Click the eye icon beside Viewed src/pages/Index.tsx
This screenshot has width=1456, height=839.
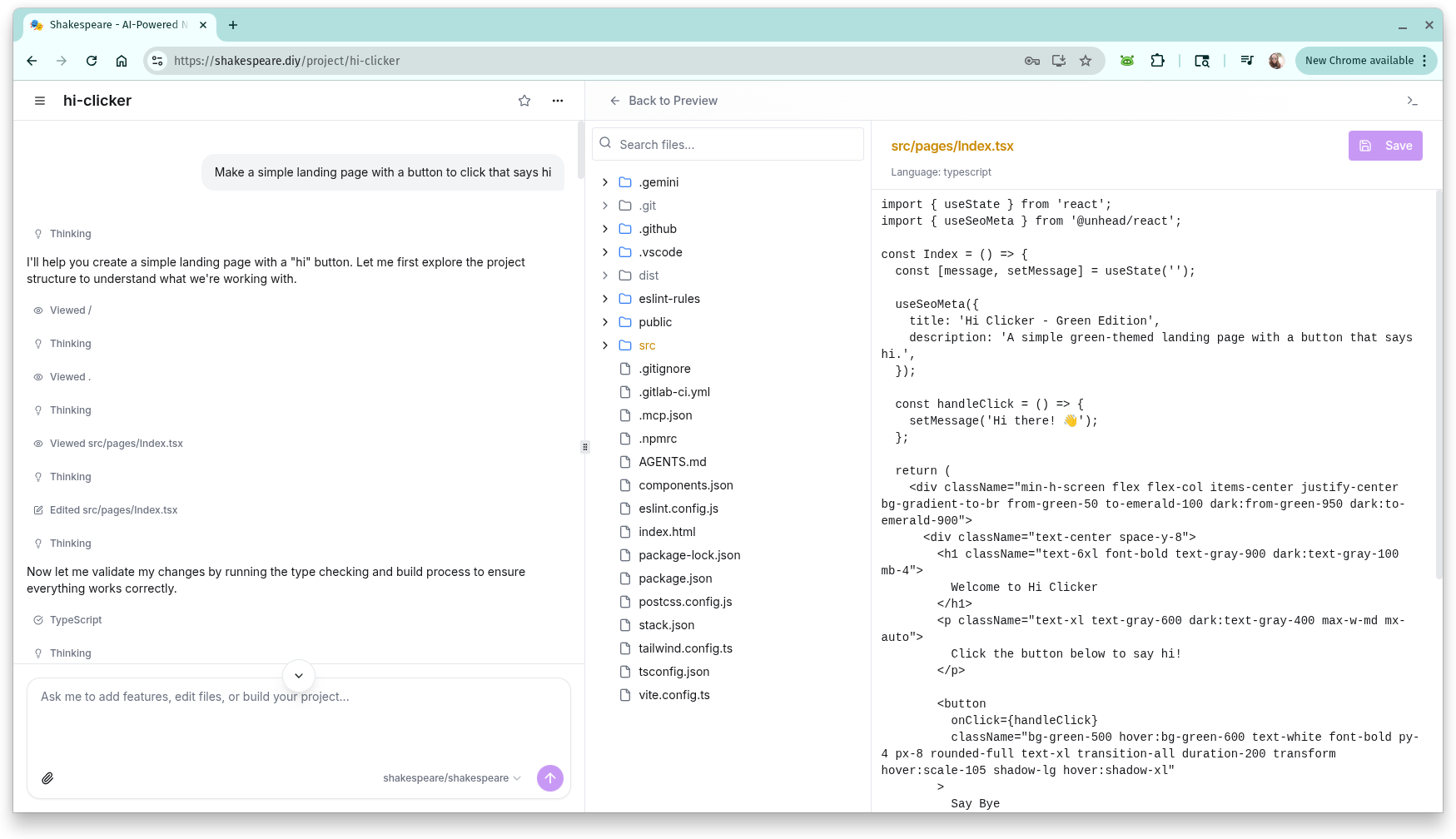coord(37,443)
